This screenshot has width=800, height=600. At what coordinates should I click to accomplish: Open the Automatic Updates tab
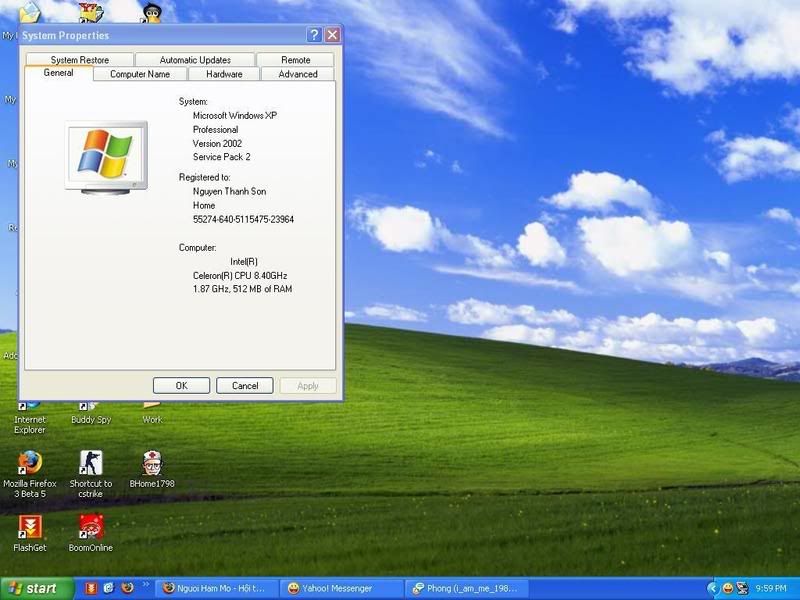(195, 60)
